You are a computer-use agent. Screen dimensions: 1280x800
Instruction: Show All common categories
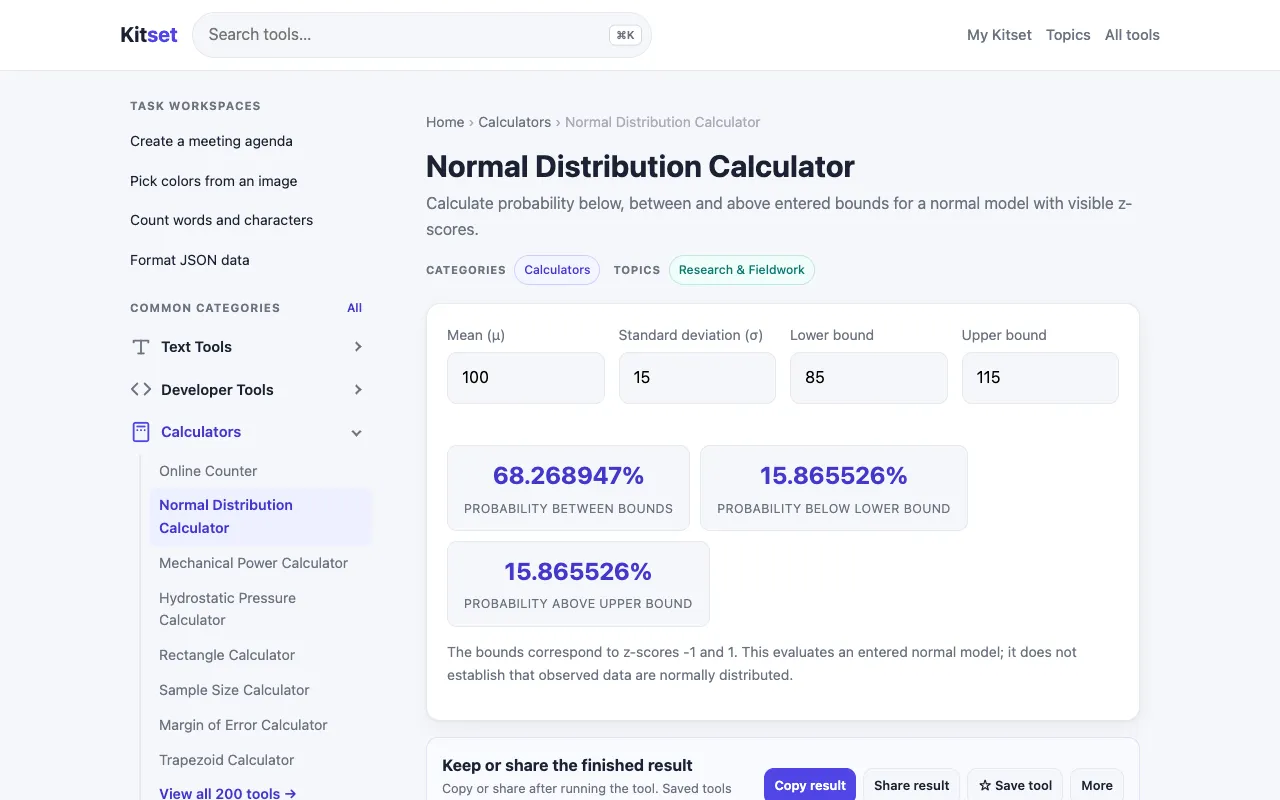click(x=354, y=308)
